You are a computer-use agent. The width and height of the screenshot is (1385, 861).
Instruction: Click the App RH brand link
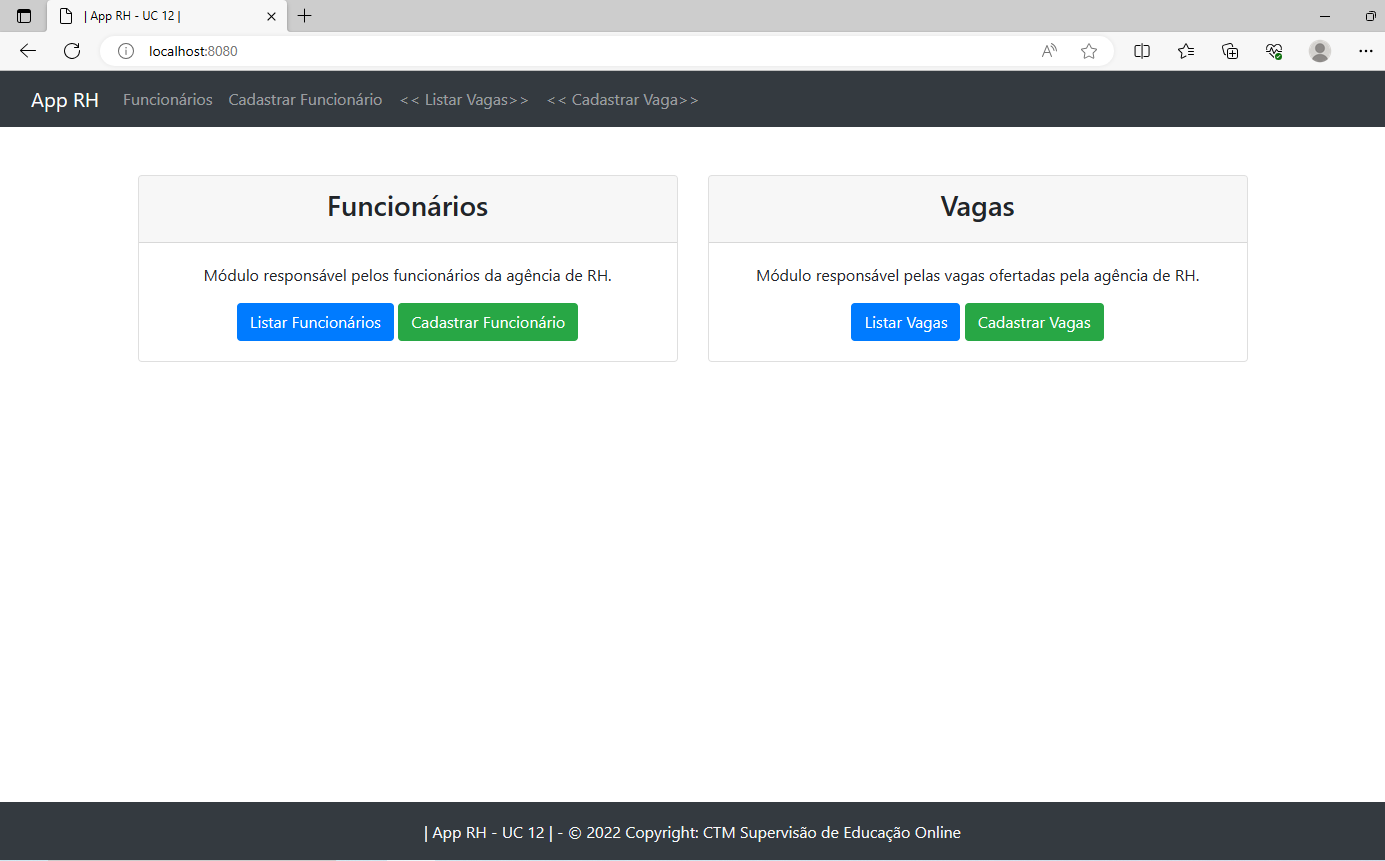[64, 99]
